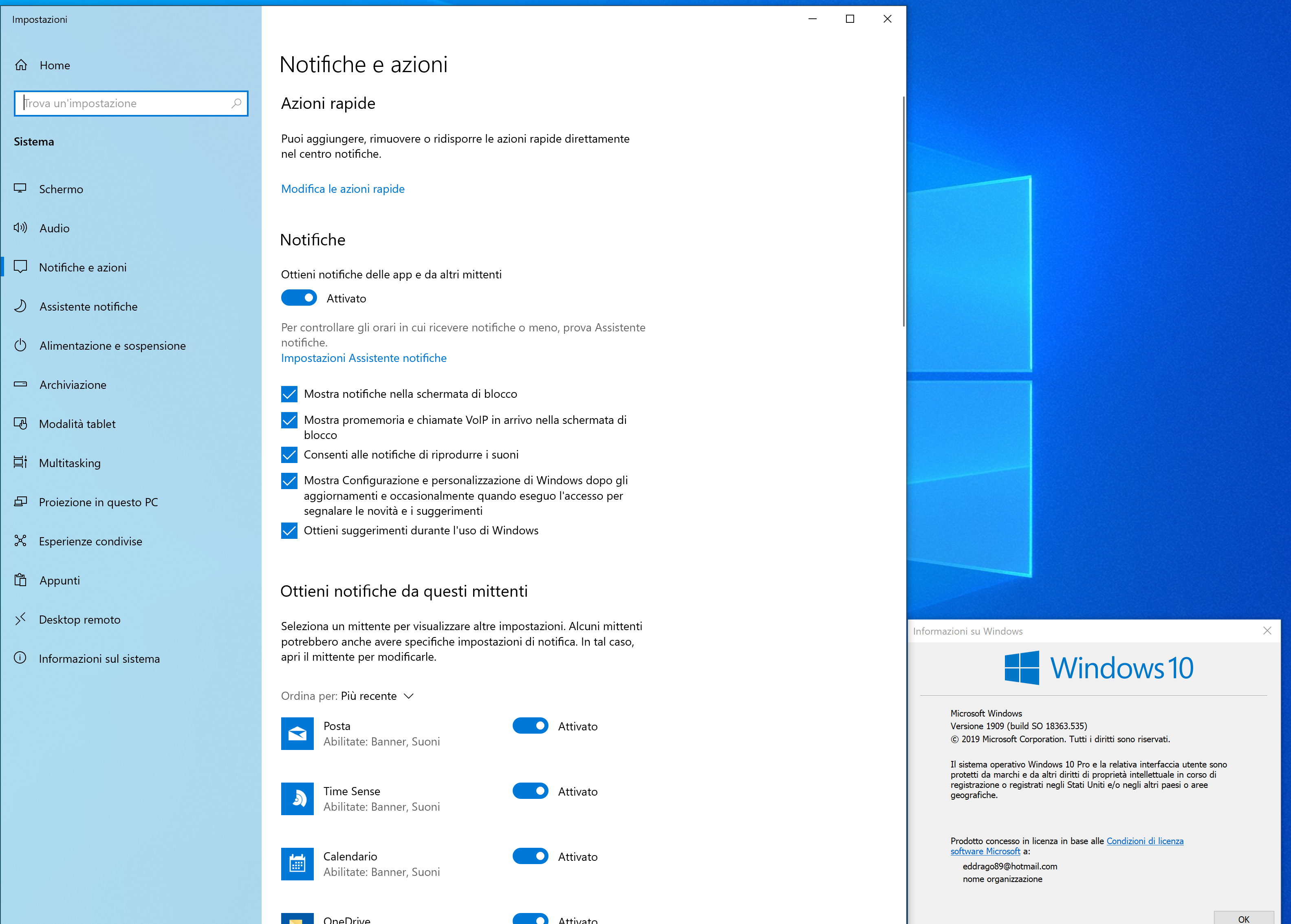1291x924 pixels.
Task: Click the Desktop remoto icon
Action: tap(20, 618)
